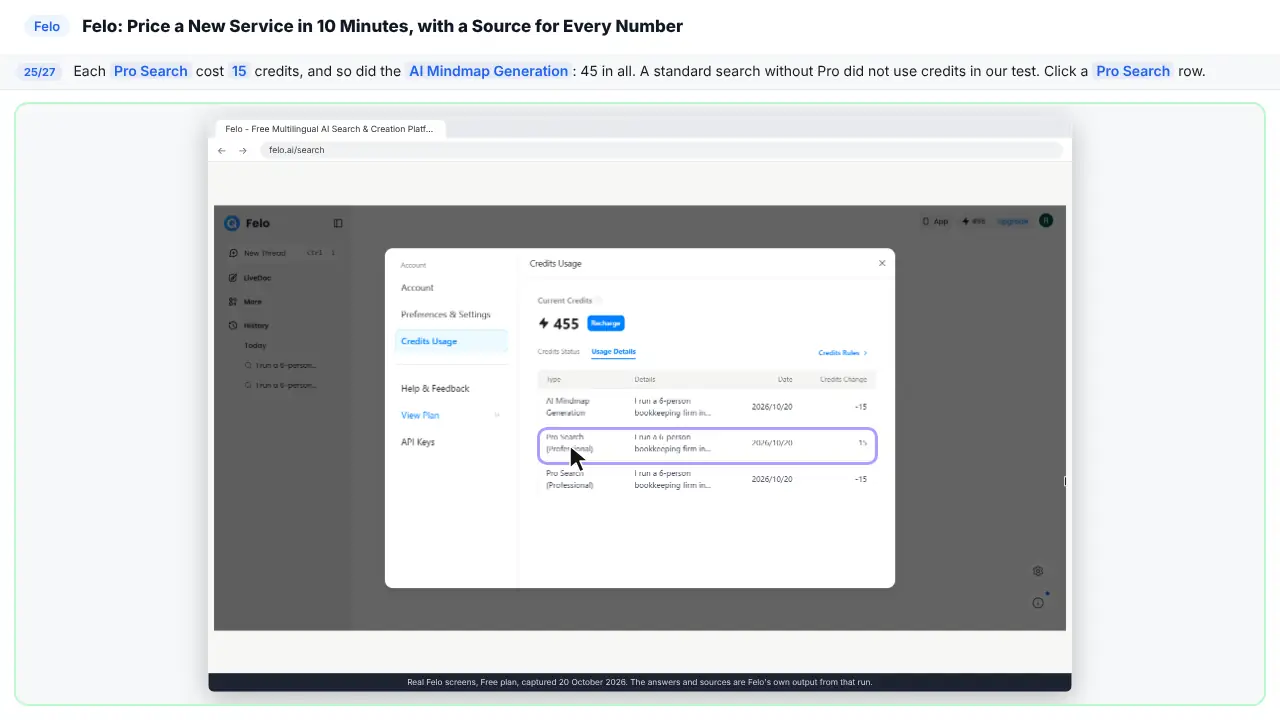This screenshot has width=1280, height=720.
Task: Open Preferences & Settings
Action: [x=446, y=315]
